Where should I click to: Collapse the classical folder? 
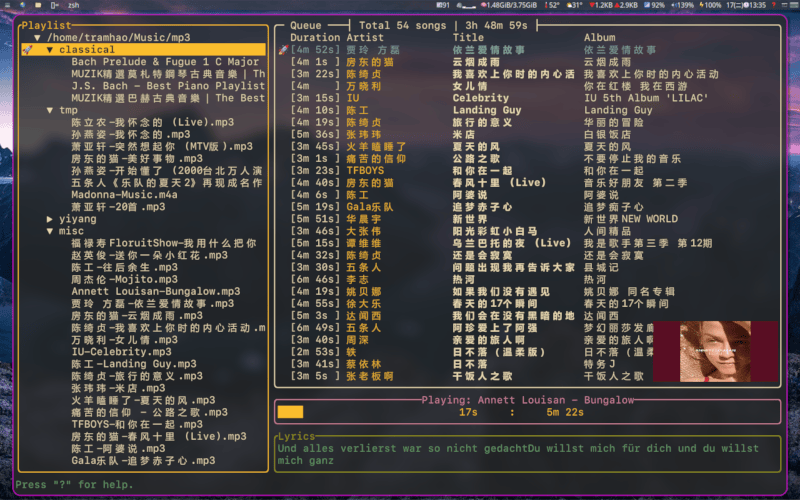tap(49, 49)
